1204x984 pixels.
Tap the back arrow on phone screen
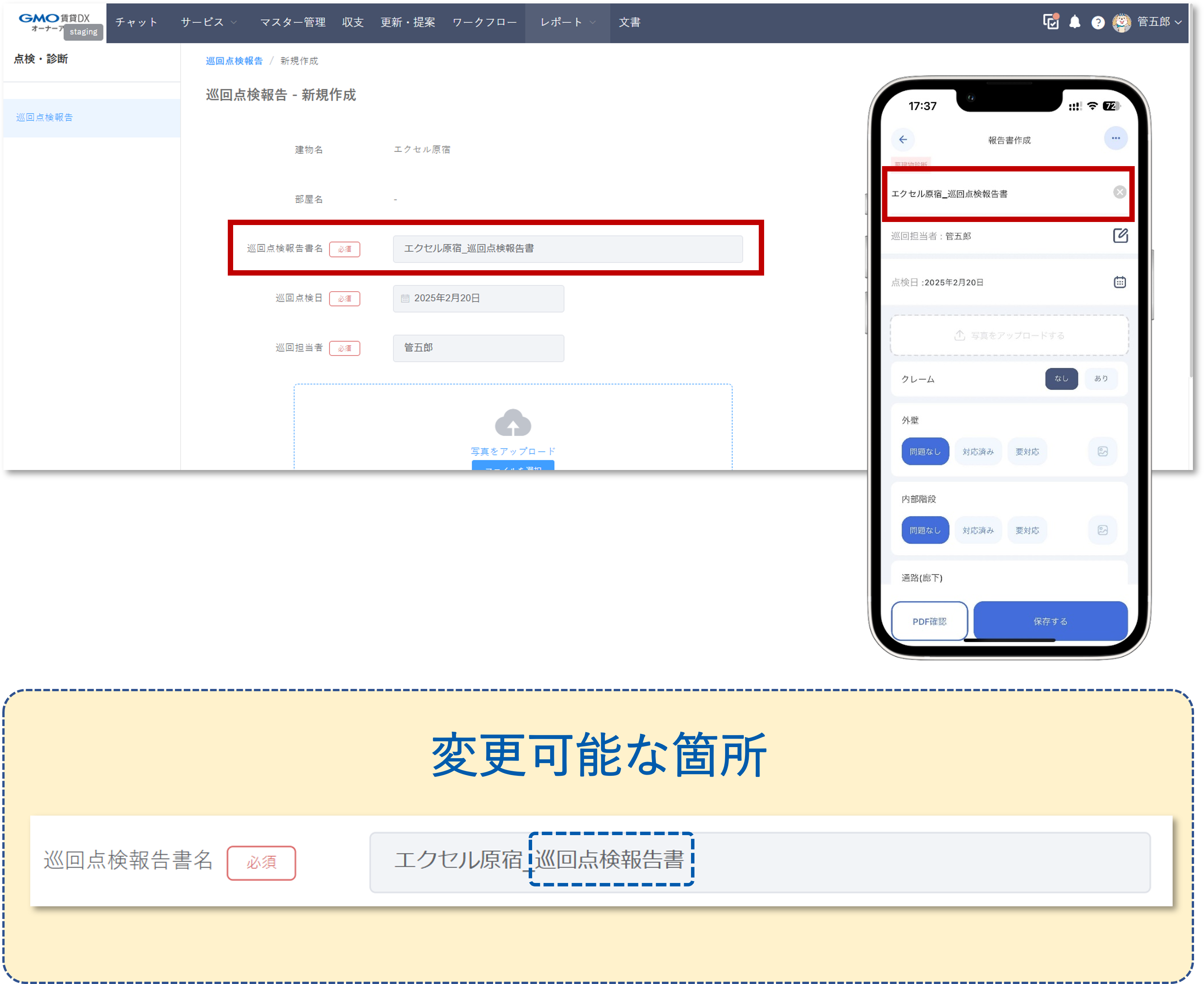903,139
